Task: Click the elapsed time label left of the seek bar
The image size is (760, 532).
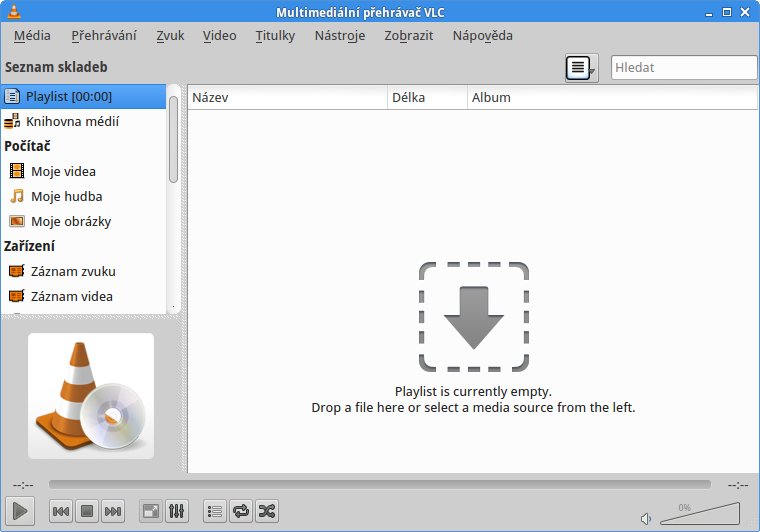Action: click(23, 485)
